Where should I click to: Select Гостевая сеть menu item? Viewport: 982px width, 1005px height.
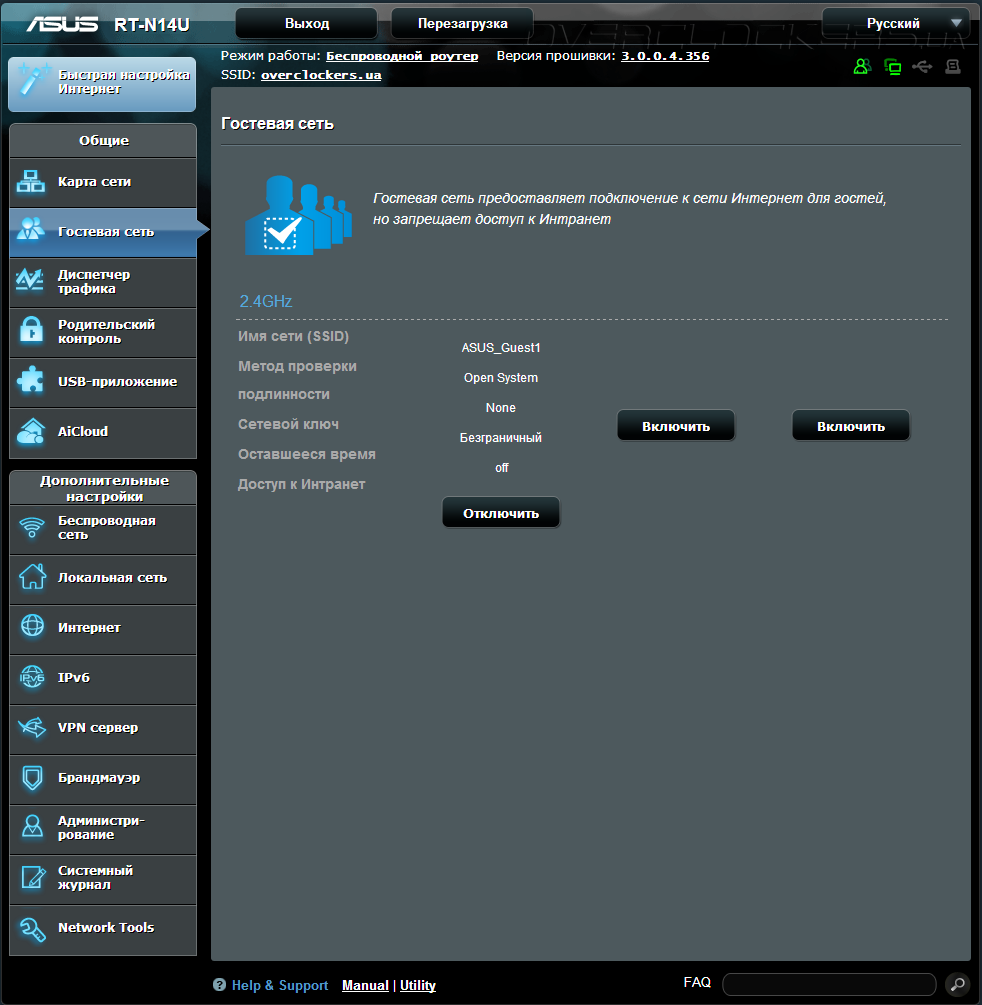[103, 232]
